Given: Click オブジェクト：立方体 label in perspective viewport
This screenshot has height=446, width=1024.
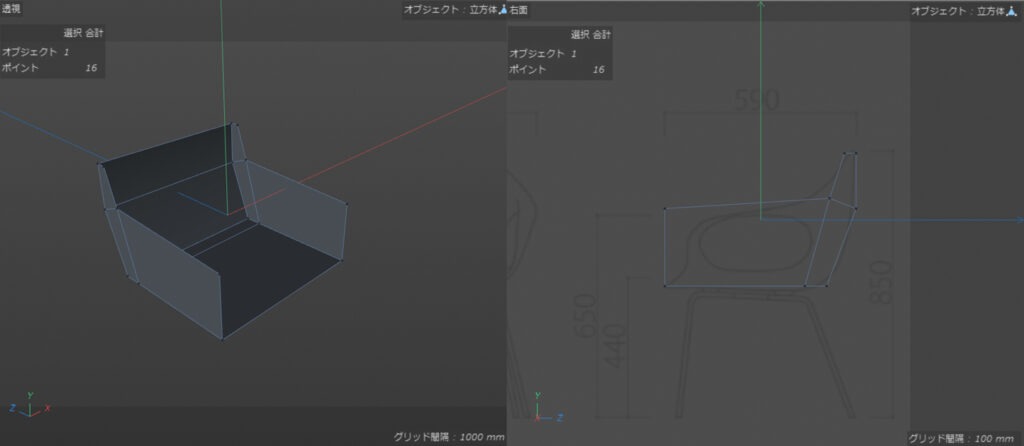Looking at the screenshot, I should [450, 10].
